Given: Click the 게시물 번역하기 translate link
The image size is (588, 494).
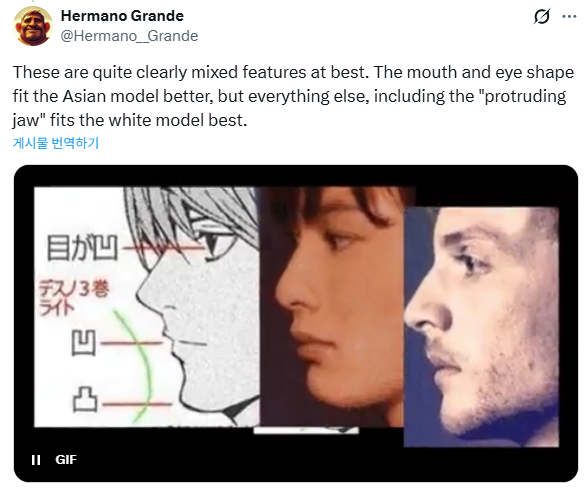Looking at the screenshot, I should pyautogui.click(x=56, y=143).
